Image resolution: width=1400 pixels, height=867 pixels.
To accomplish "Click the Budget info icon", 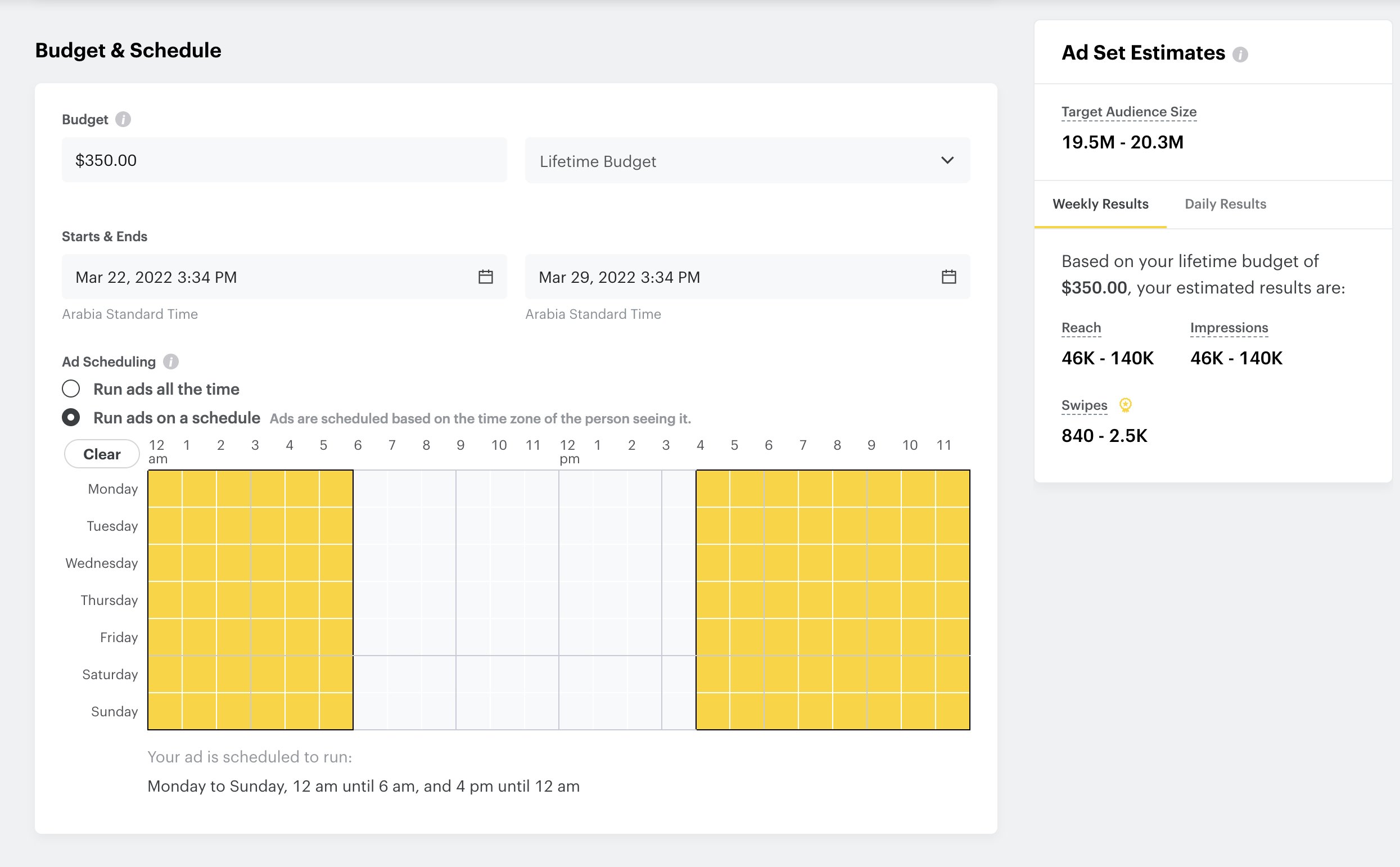I will pos(123,119).
